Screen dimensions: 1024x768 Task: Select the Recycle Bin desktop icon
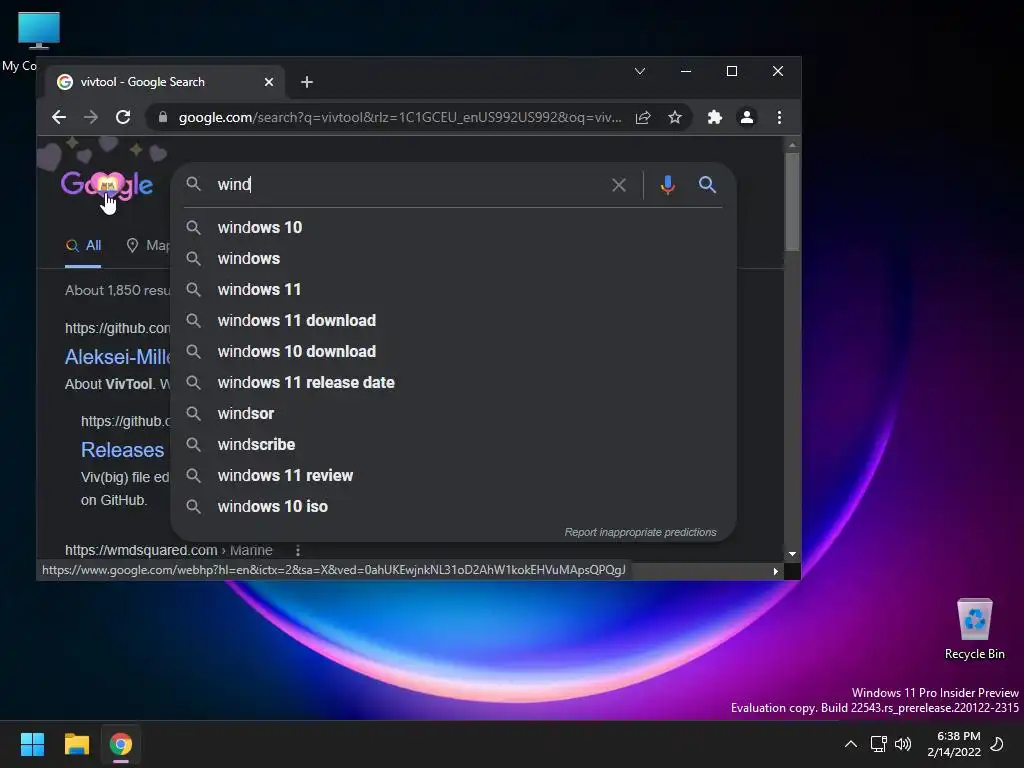tap(974, 630)
